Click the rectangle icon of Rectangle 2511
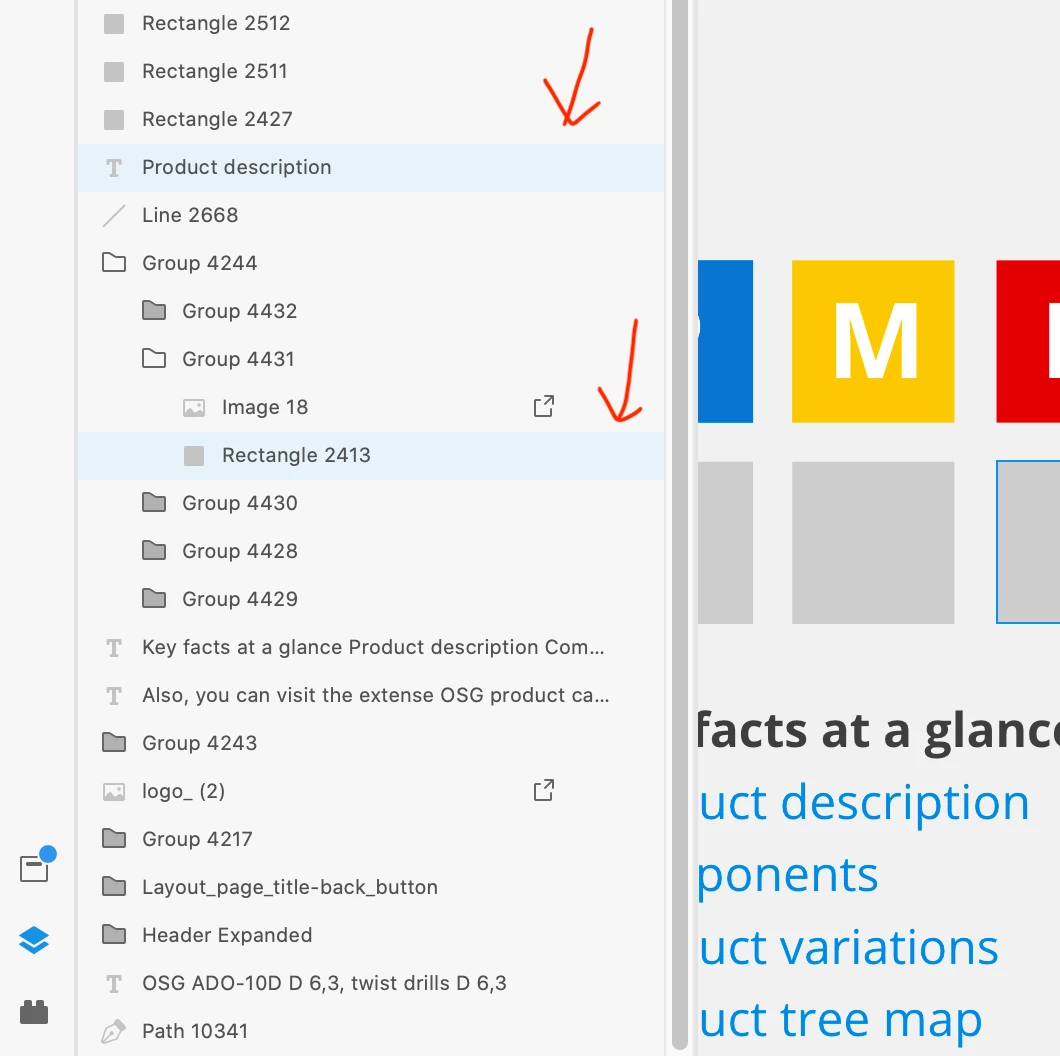This screenshot has height=1056, width=1060. (114, 72)
